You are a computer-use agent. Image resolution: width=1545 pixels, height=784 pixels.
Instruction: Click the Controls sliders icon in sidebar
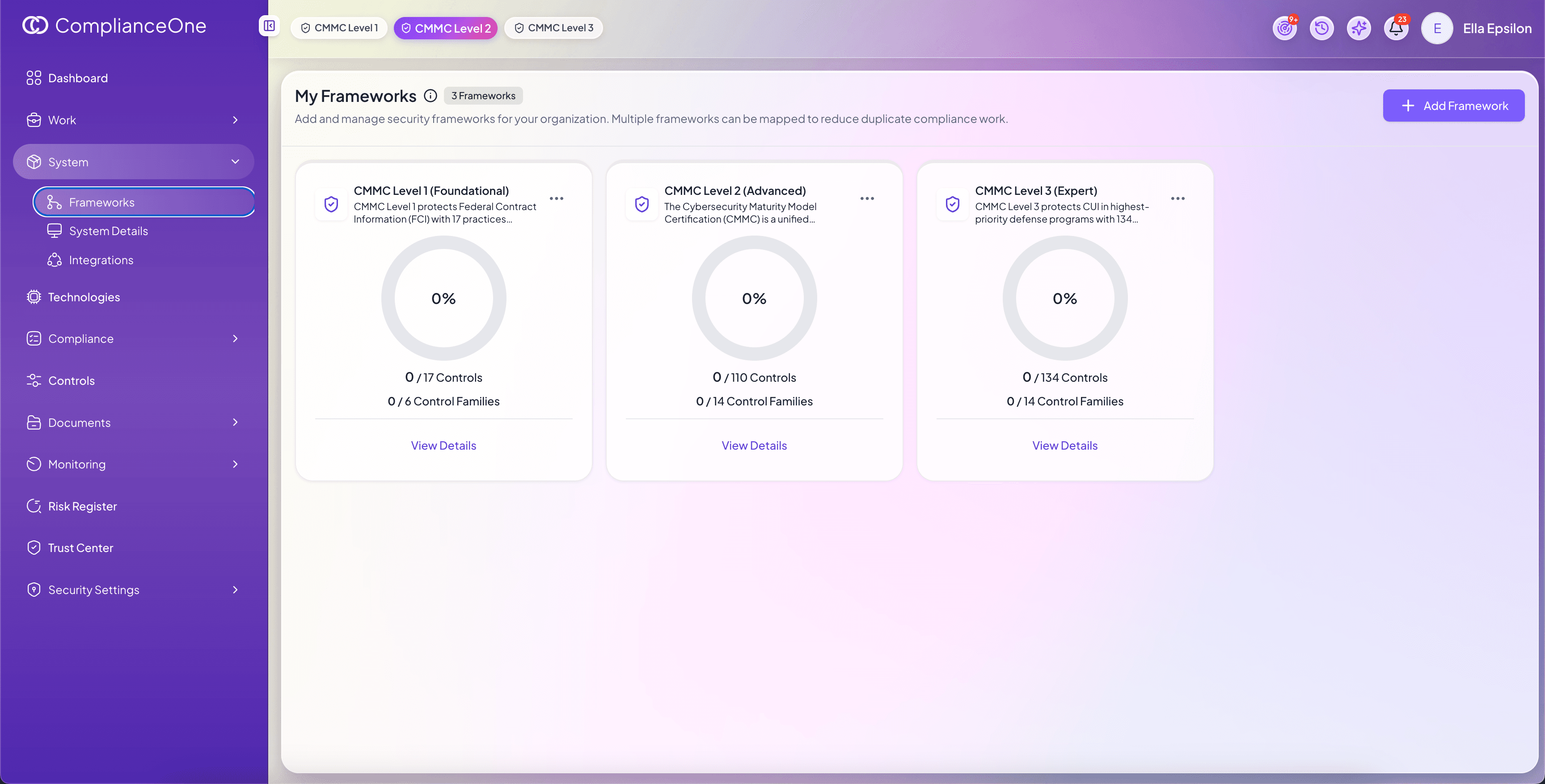point(34,381)
